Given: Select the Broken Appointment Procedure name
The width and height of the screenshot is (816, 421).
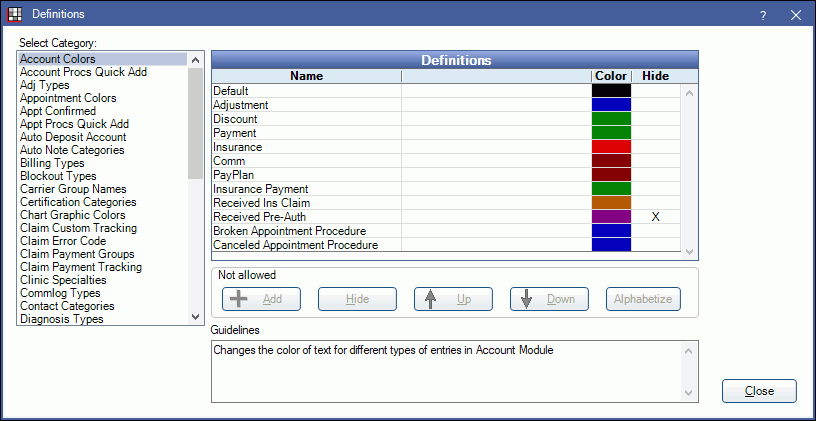Looking at the screenshot, I should pyautogui.click(x=289, y=231).
